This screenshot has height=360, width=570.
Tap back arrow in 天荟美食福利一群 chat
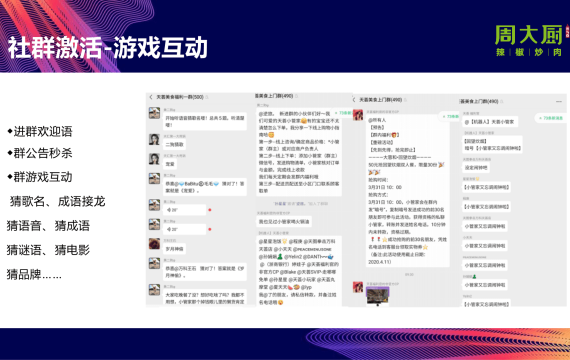coord(151,97)
